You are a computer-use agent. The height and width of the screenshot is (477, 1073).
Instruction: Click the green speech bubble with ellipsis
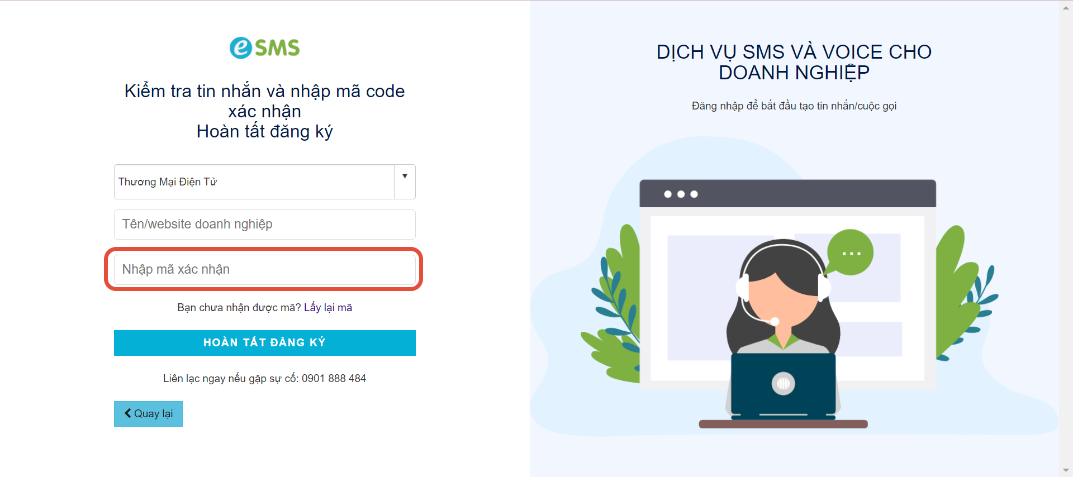click(x=850, y=253)
